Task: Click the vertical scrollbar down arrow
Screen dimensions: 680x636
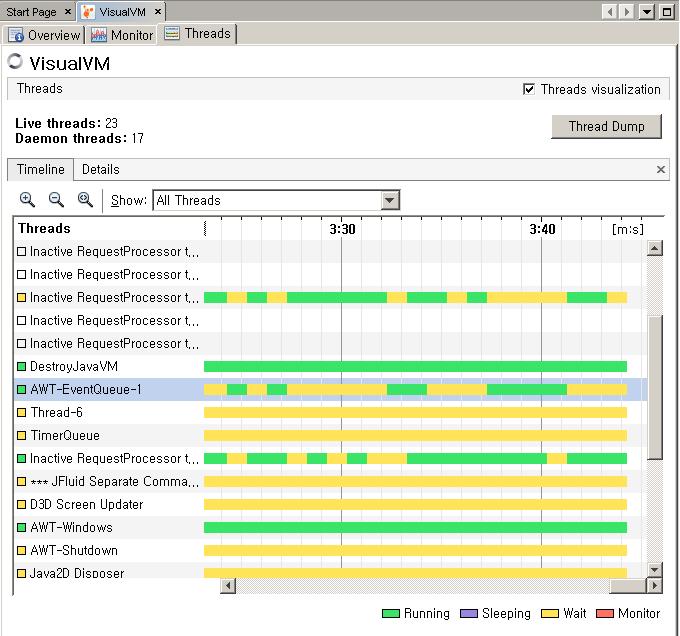Action: pos(654,570)
